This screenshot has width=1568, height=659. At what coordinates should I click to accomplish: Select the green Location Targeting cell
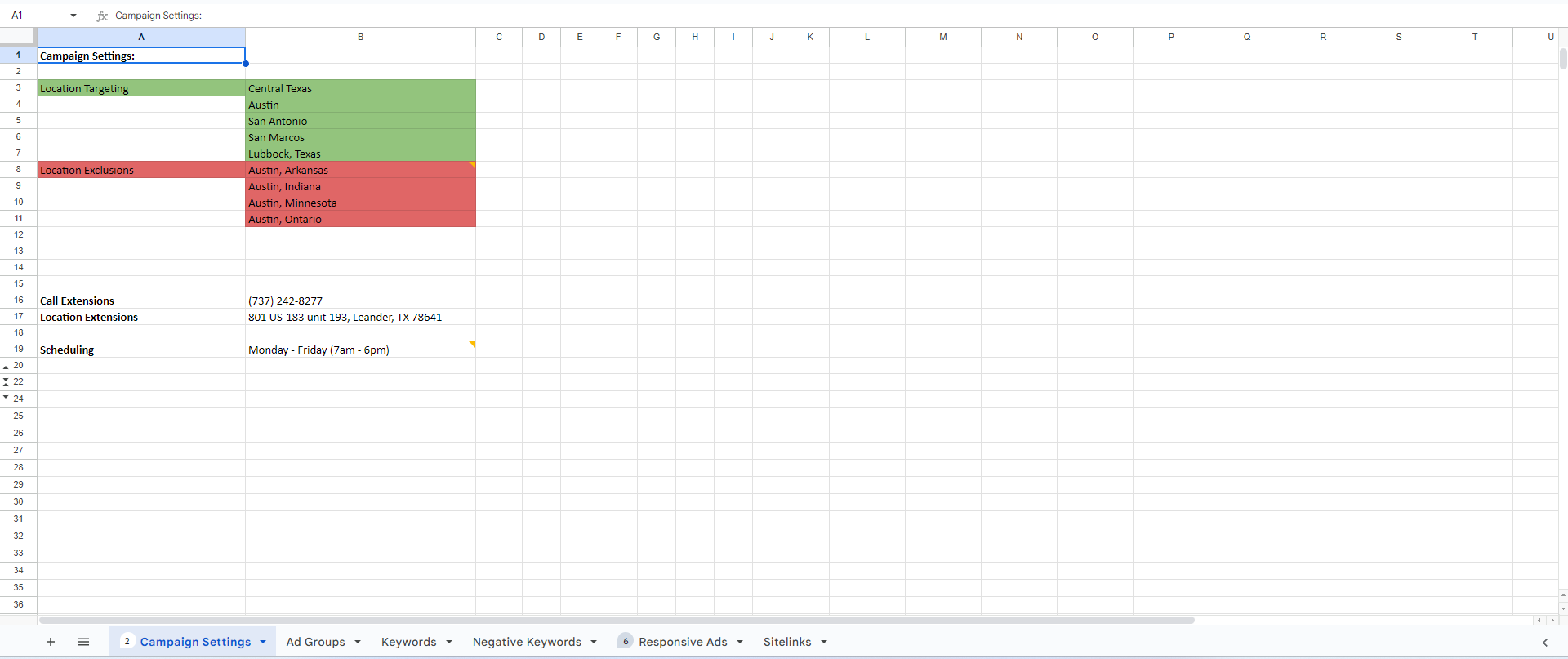141,88
